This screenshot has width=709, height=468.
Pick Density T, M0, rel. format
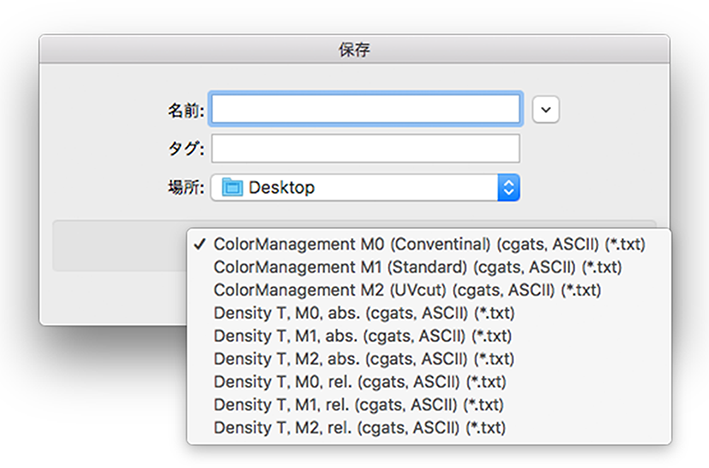(429, 382)
